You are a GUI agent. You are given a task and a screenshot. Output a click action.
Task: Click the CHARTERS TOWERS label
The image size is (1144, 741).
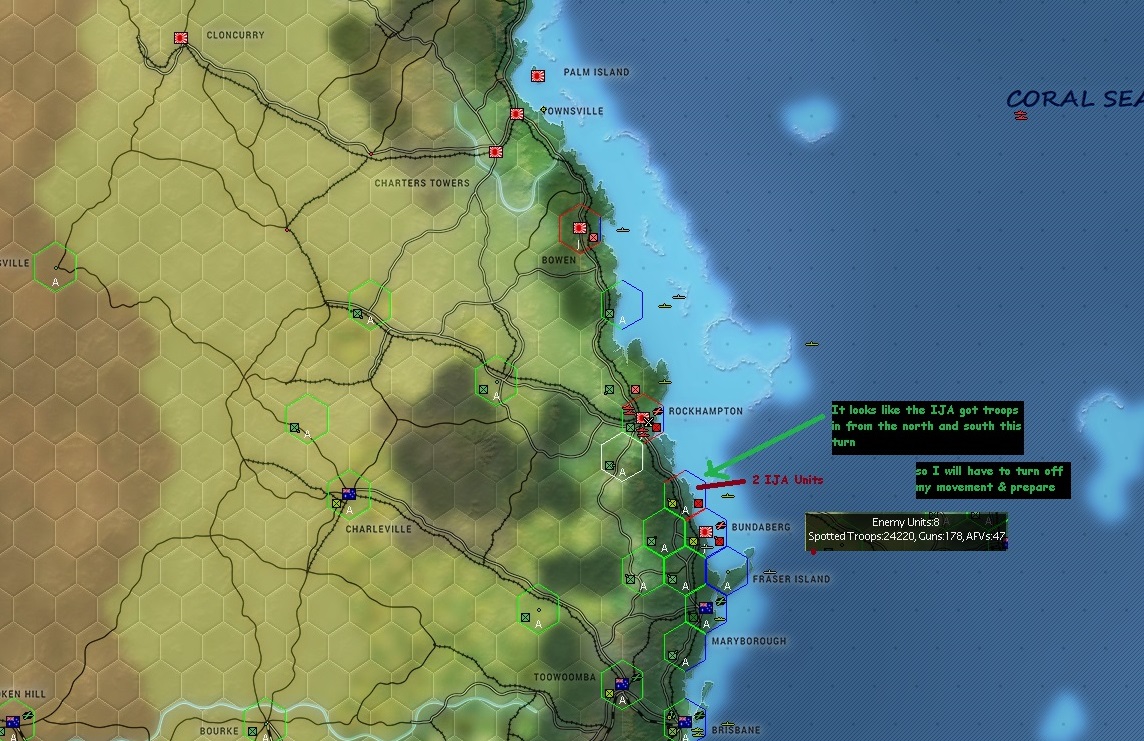coord(422,183)
